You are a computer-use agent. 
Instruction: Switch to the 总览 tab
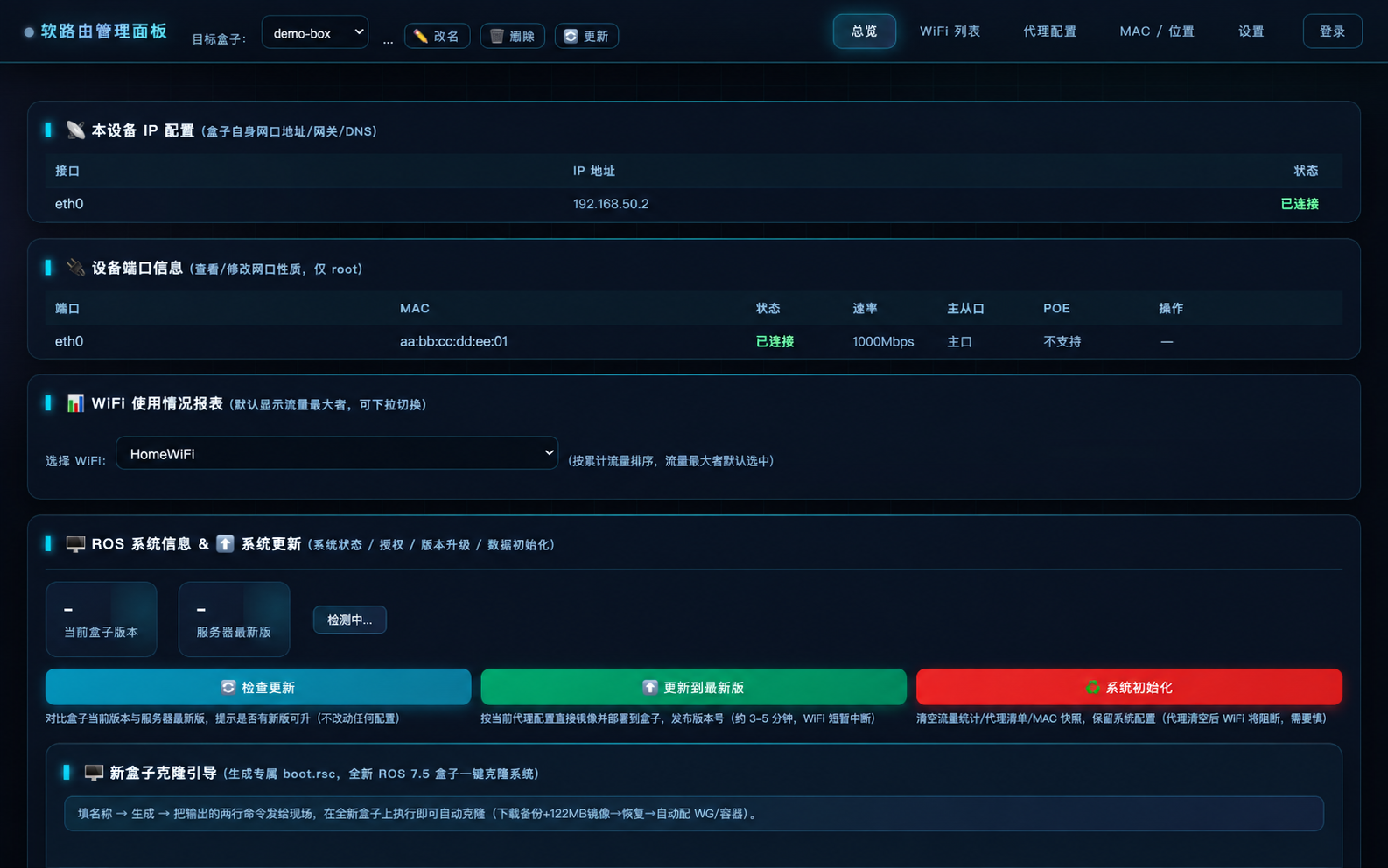tap(864, 31)
